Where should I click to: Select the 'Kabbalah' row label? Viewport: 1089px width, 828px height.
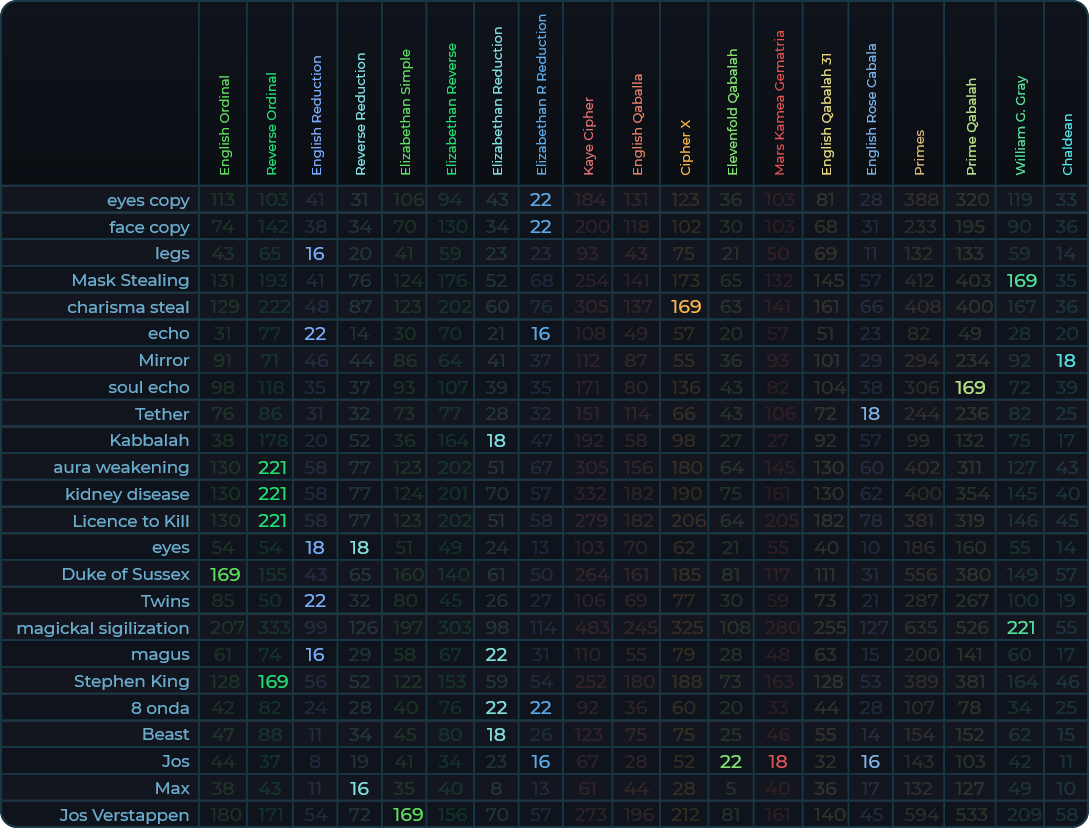pos(149,440)
